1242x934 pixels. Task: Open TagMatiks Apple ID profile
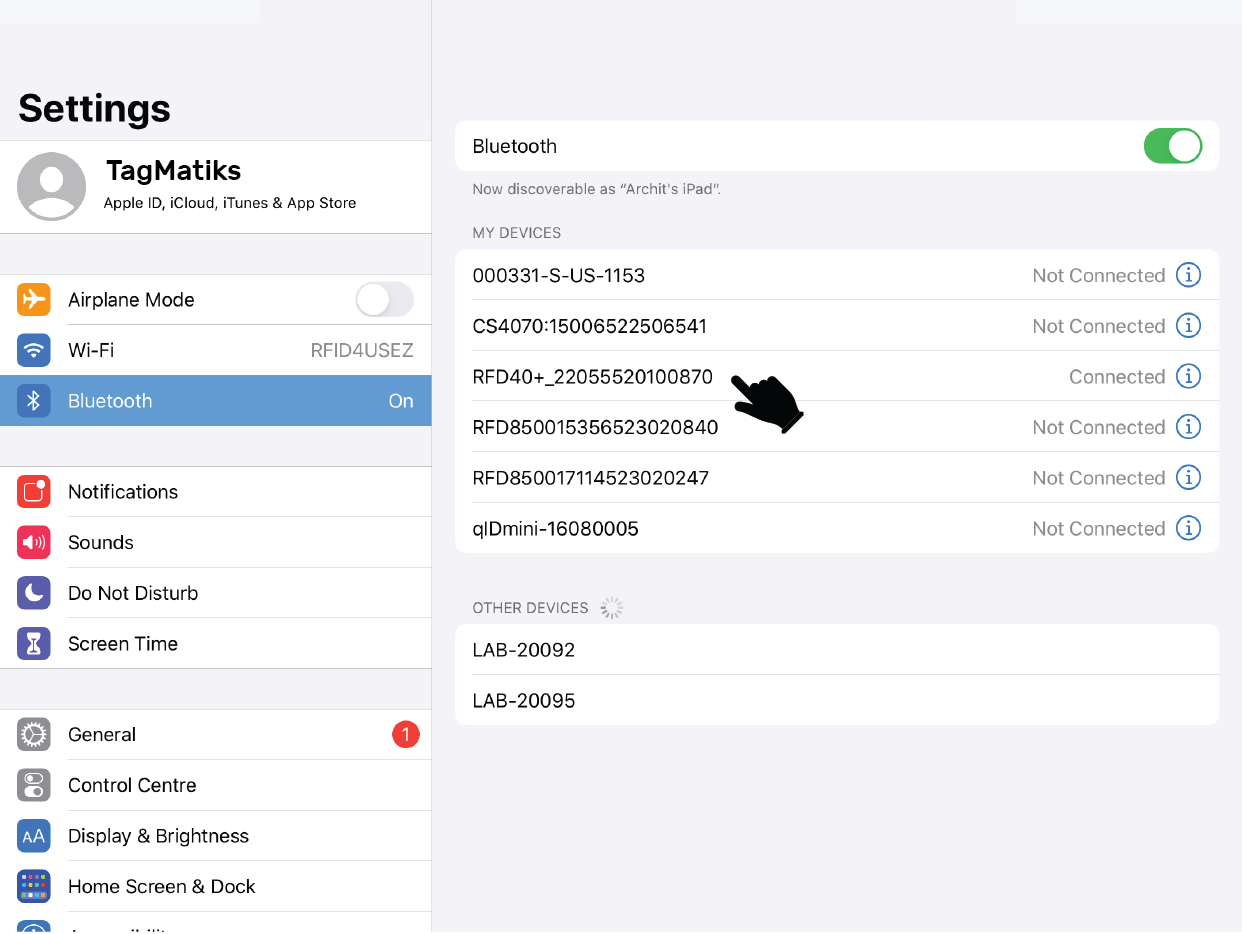215,187
